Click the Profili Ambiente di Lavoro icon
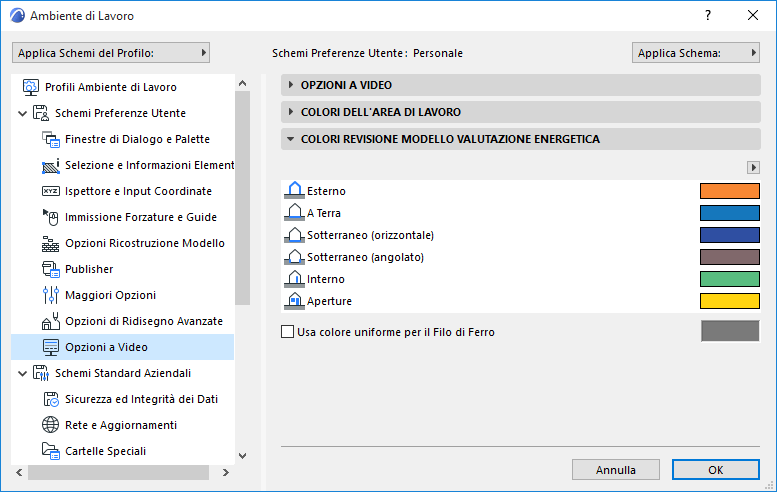The height and width of the screenshot is (492, 777). (31, 87)
